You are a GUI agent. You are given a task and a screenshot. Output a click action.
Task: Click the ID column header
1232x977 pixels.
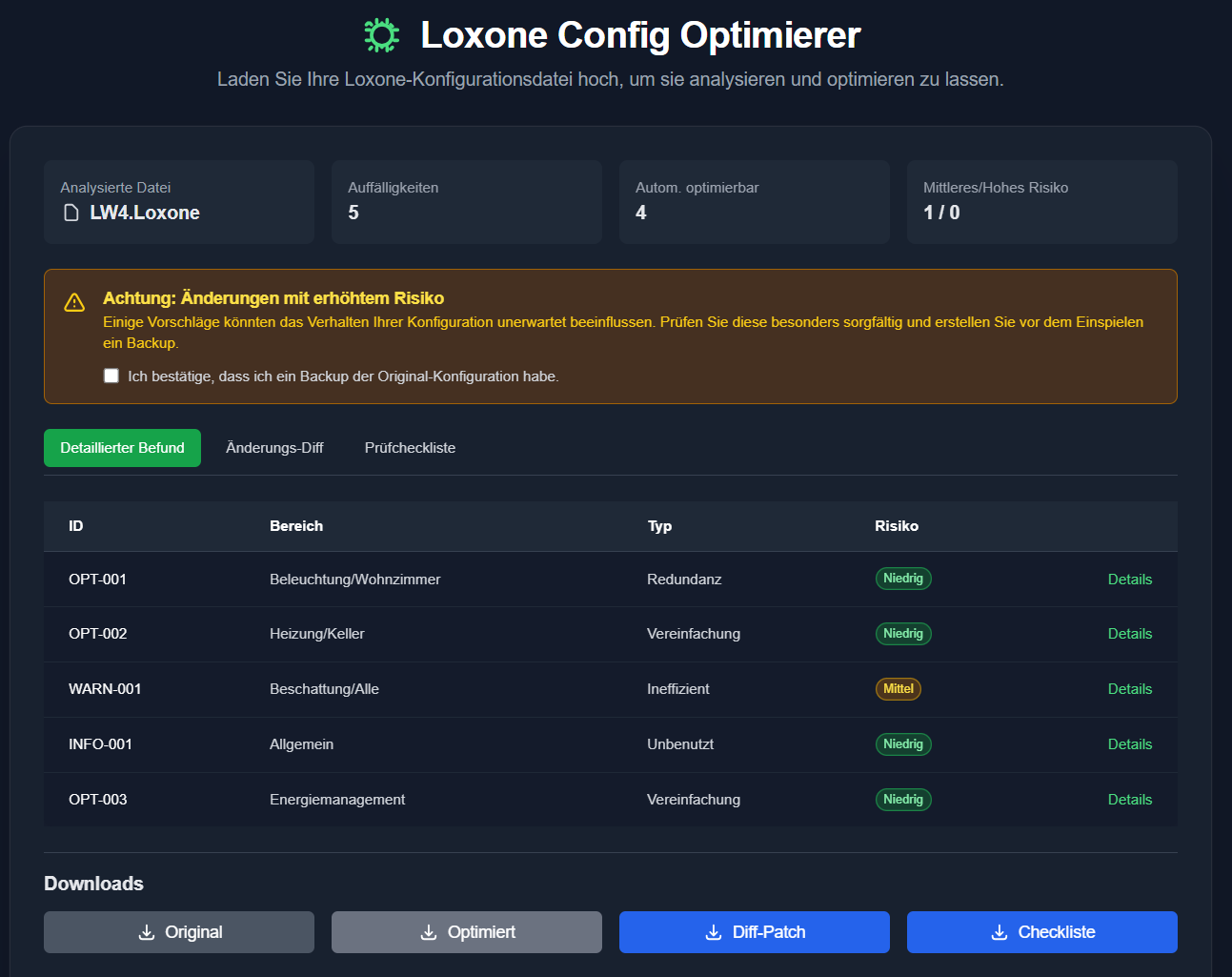pos(76,526)
